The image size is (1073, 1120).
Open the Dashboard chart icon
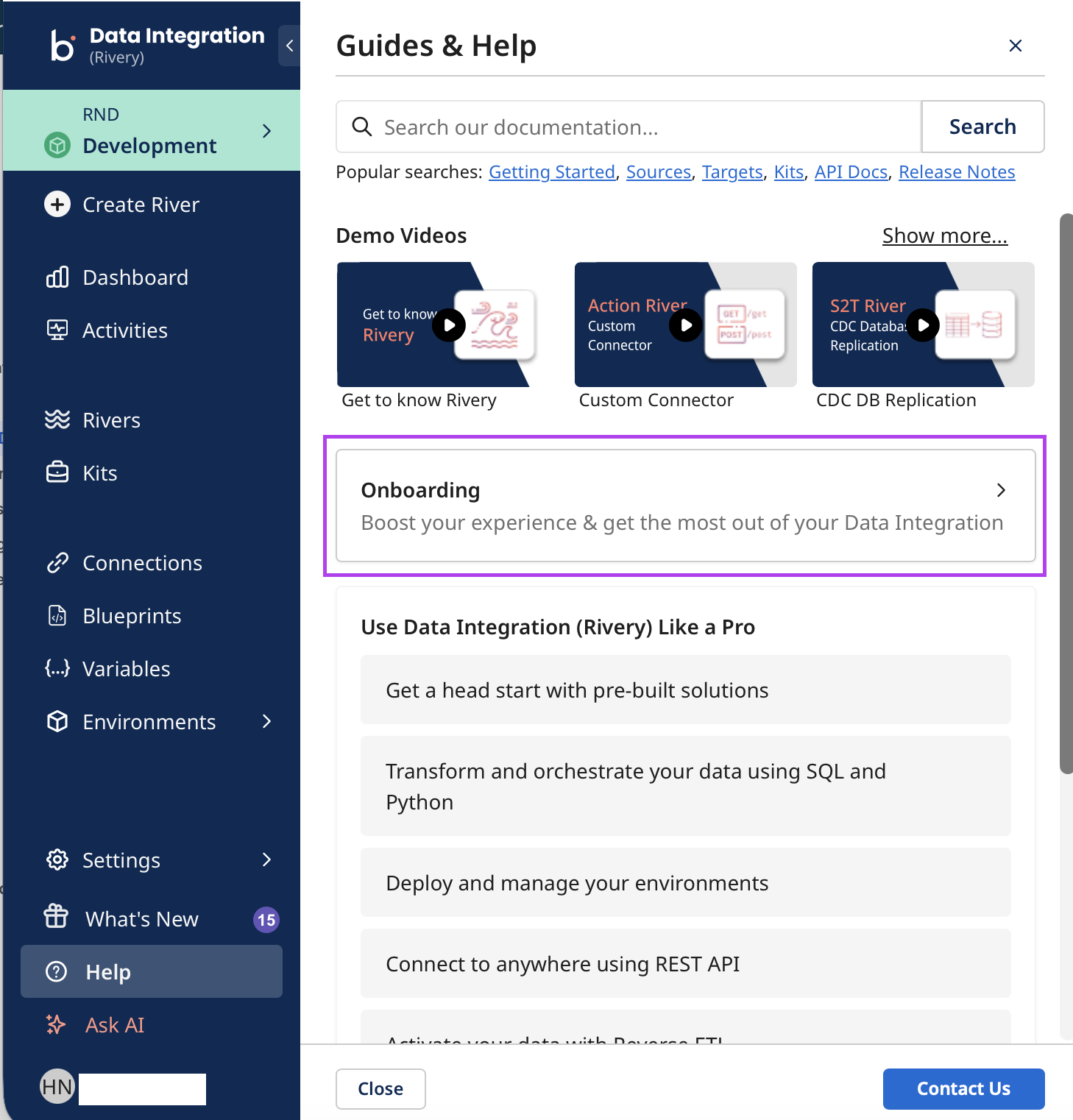click(57, 277)
